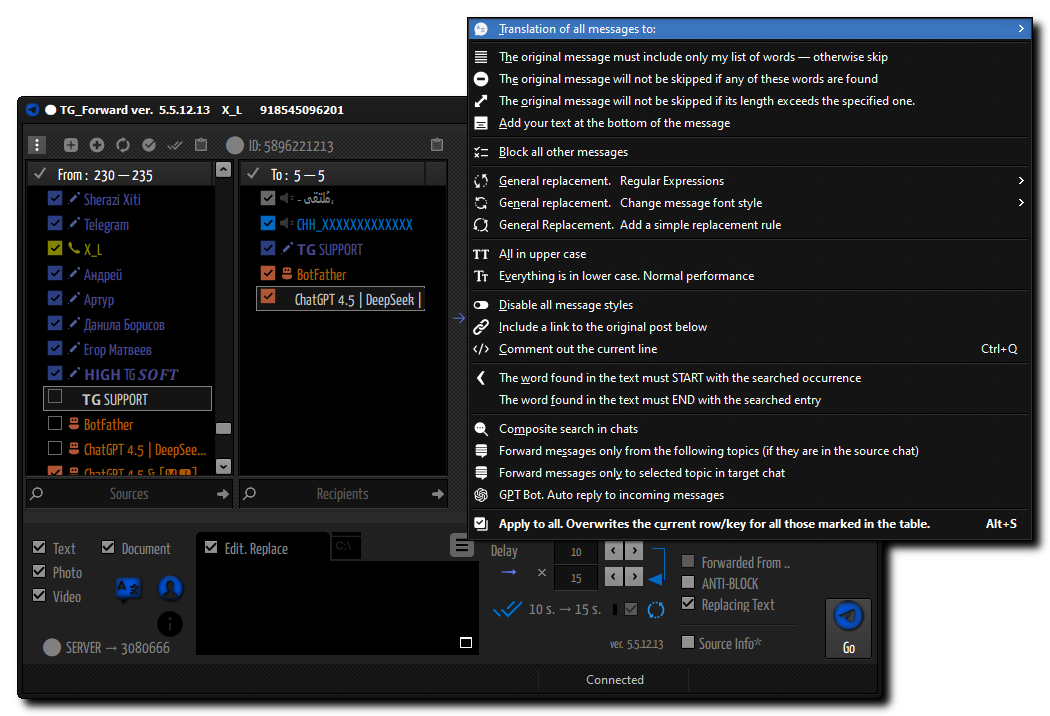This screenshot has width=1050, height=716.
Task: Toggle the Photo checkbox
Action: [x=39, y=571]
